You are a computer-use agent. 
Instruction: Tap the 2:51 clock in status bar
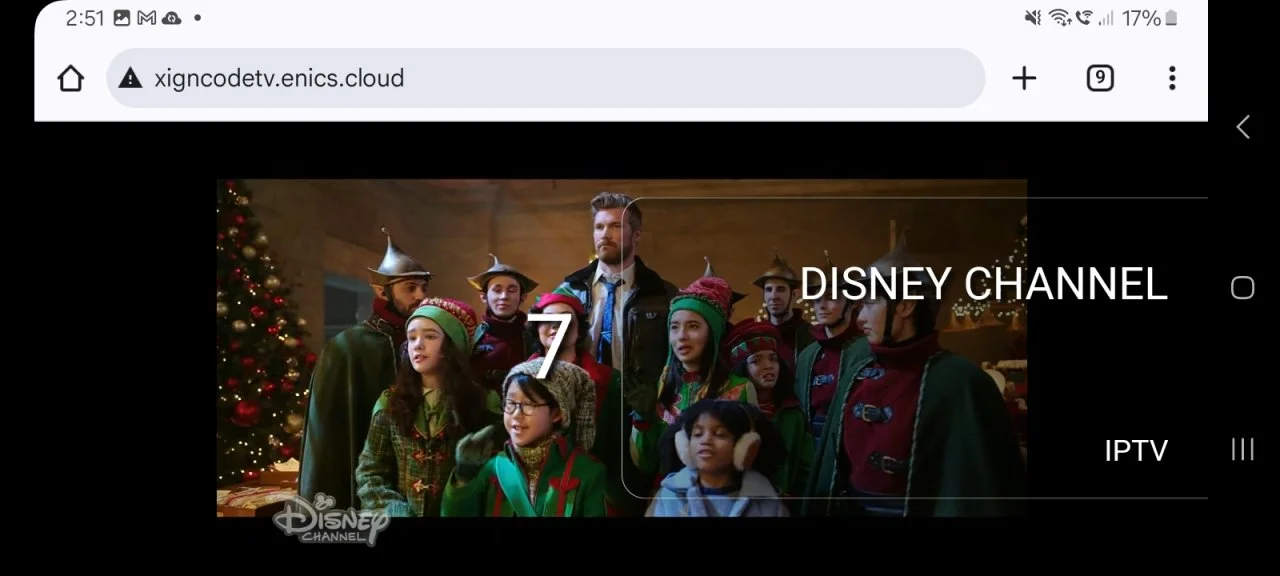tap(85, 18)
